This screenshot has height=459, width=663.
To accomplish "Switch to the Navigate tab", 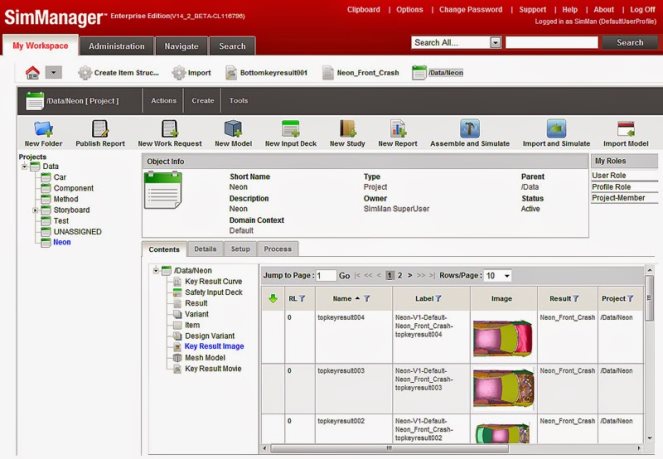I will [181, 46].
